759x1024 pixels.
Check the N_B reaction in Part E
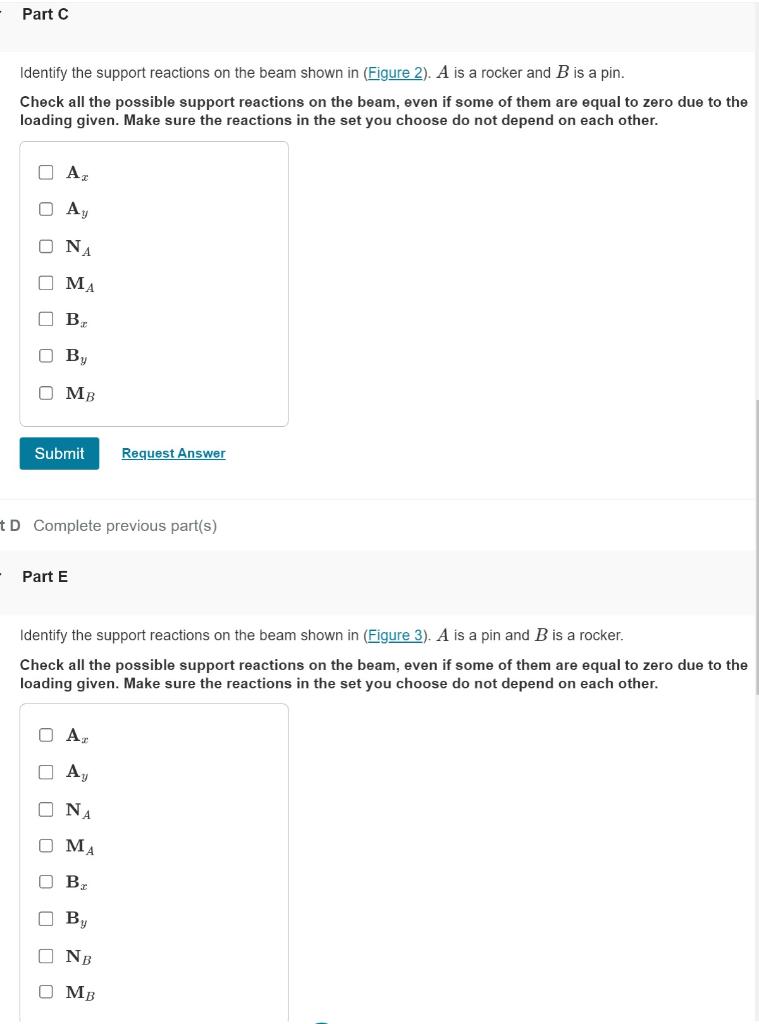tap(46, 955)
